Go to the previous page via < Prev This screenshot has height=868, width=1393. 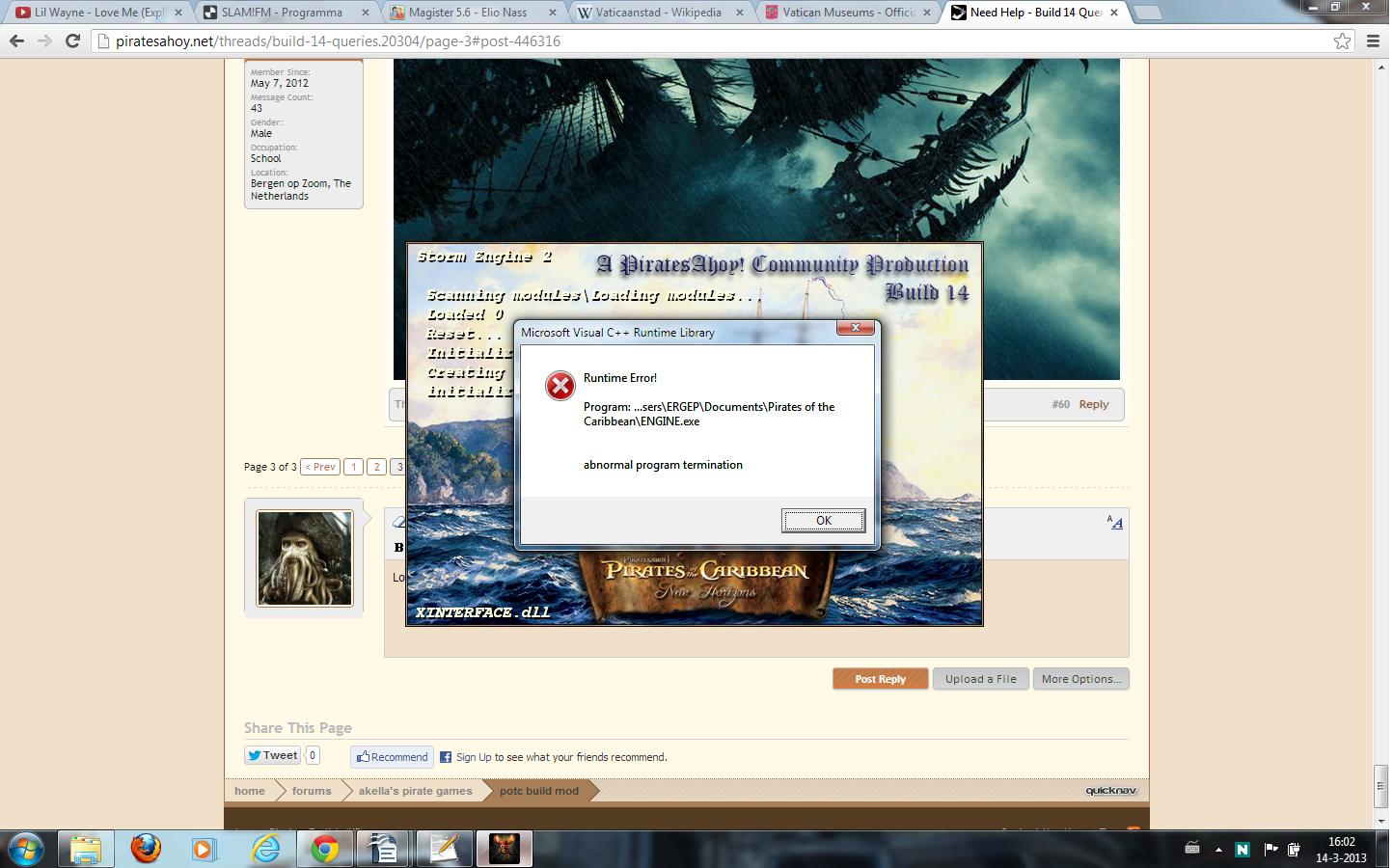pos(320,467)
